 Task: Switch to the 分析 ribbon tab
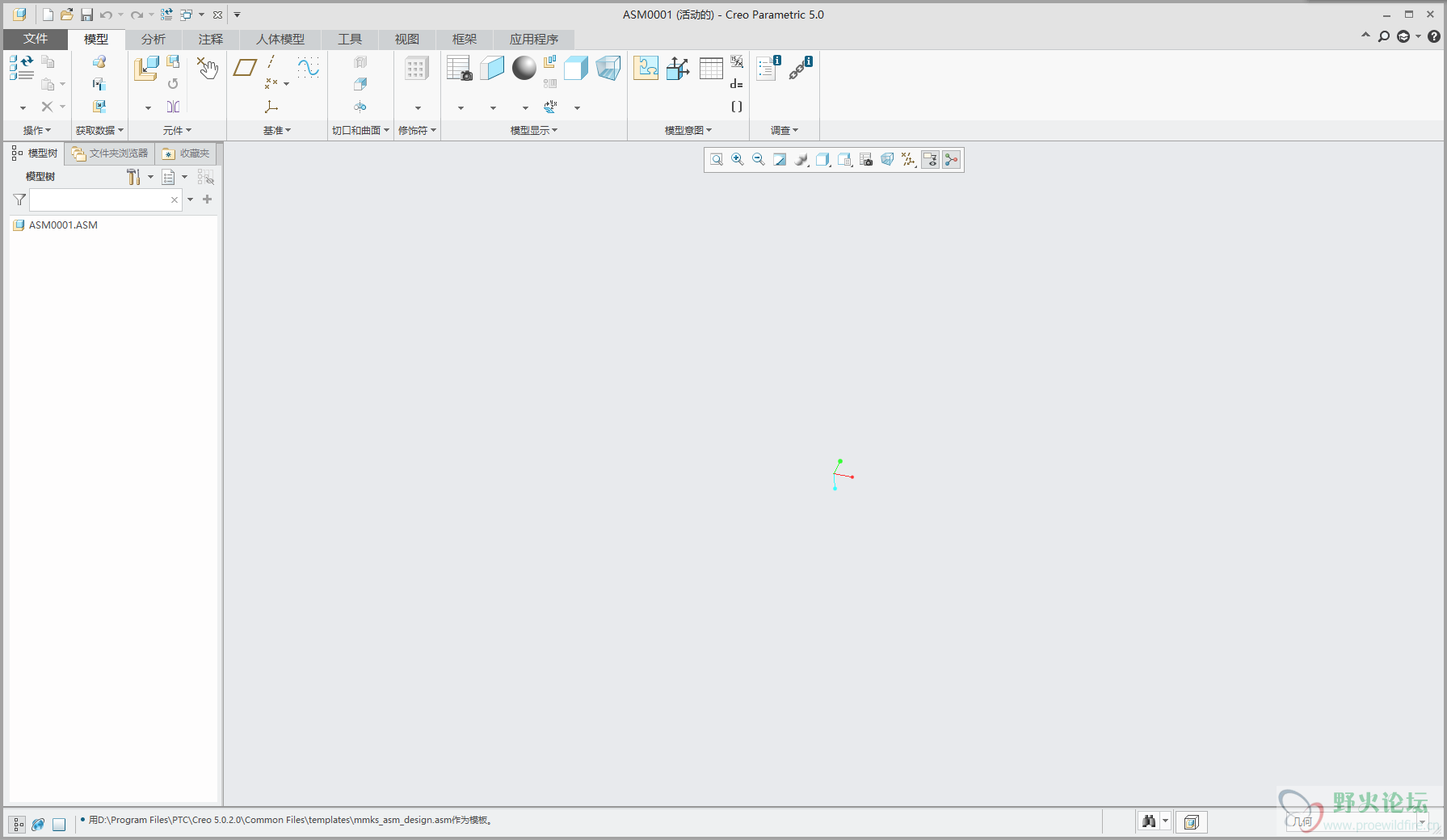coord(154,39)
